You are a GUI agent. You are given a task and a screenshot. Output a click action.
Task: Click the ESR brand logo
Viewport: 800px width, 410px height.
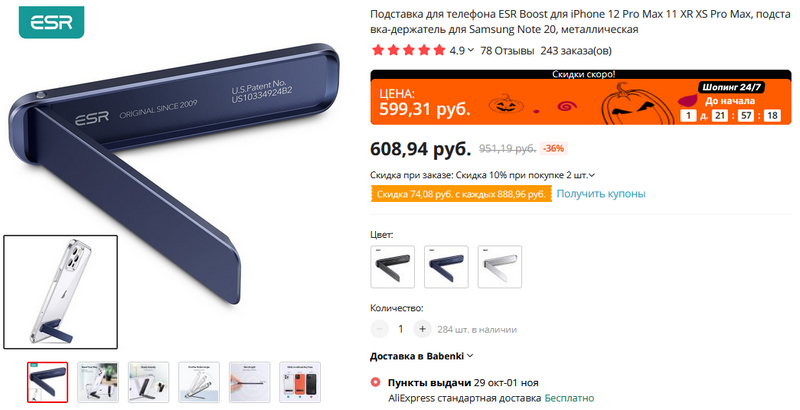[52, 22]
